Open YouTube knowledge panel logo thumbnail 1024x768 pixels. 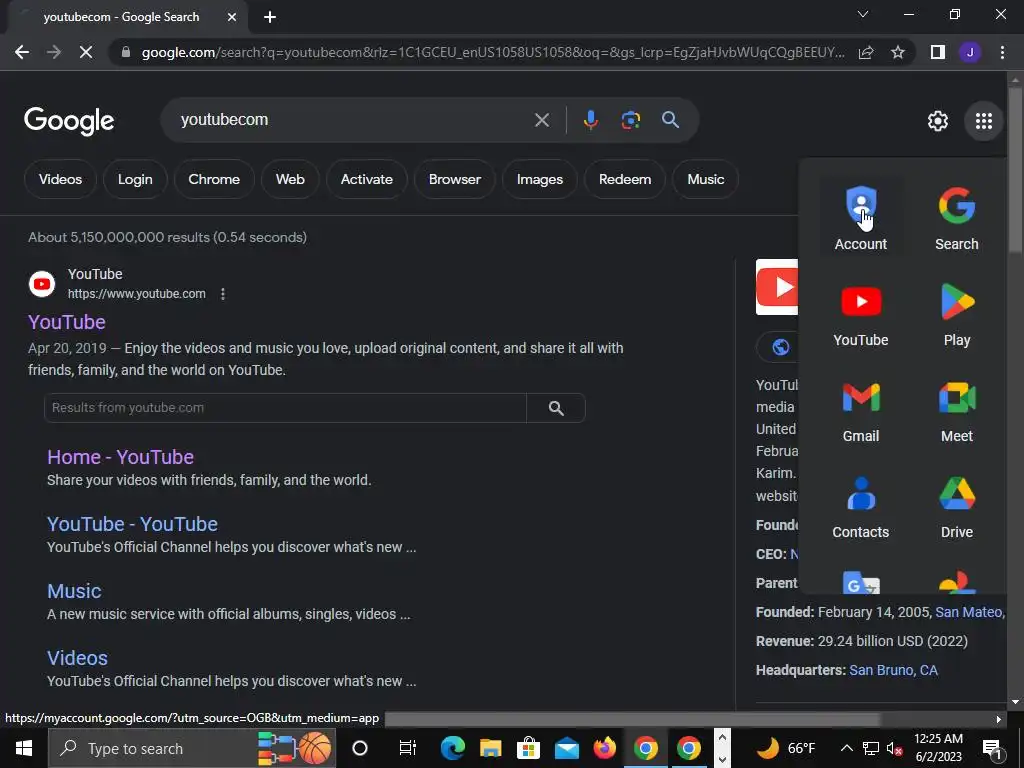coord(776,287)
